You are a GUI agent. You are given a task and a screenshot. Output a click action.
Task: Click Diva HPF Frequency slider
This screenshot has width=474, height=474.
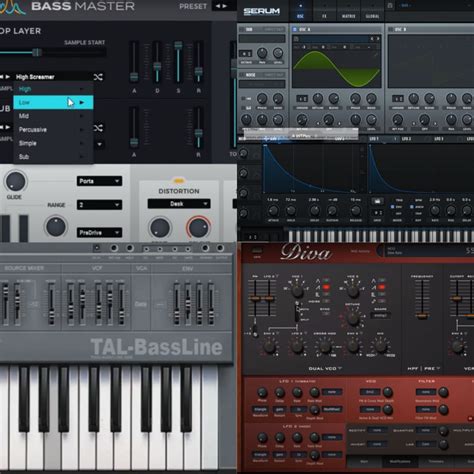coord(422,300)
